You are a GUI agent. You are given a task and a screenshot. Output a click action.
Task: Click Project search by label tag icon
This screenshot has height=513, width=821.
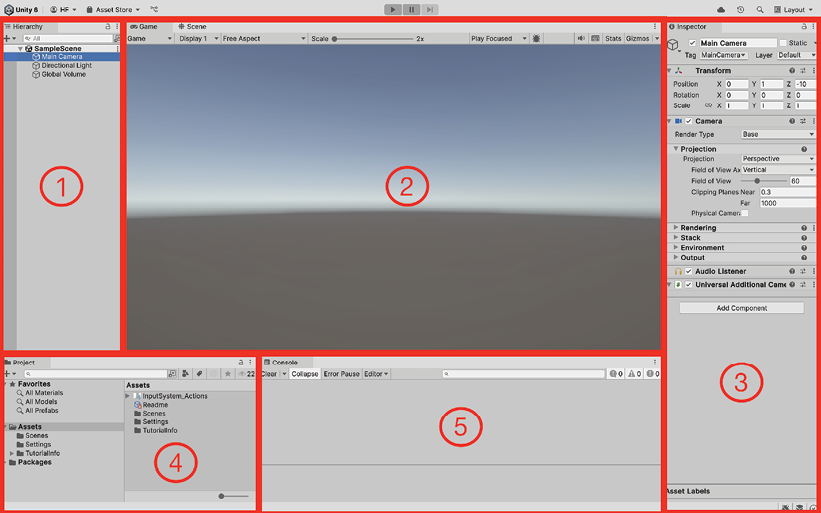point(199,374)
